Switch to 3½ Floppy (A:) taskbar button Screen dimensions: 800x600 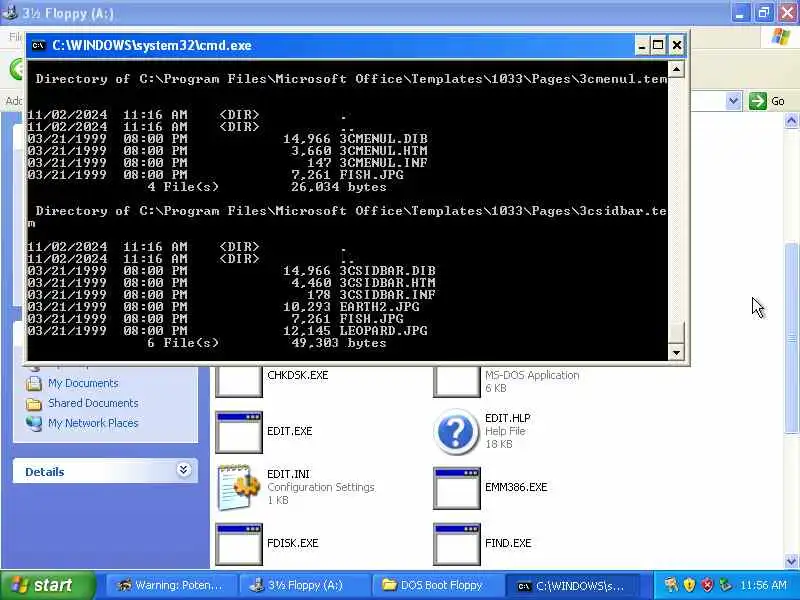point(304,585)
